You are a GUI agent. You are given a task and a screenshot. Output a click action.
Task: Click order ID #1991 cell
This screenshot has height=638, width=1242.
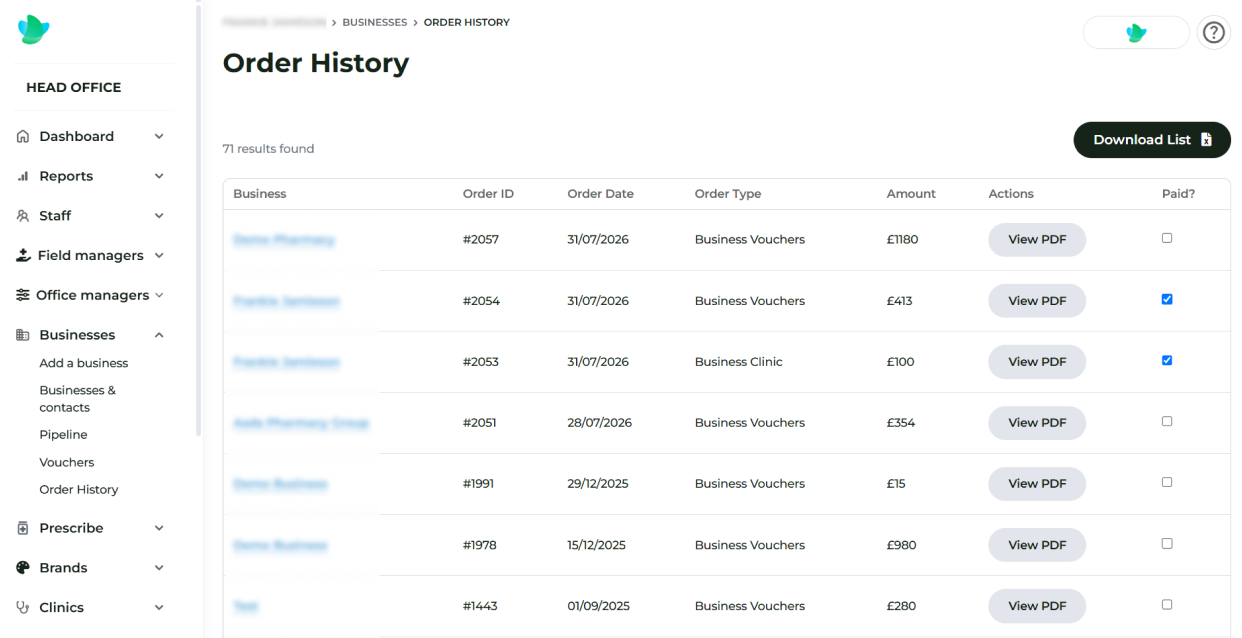click(478, 484)
